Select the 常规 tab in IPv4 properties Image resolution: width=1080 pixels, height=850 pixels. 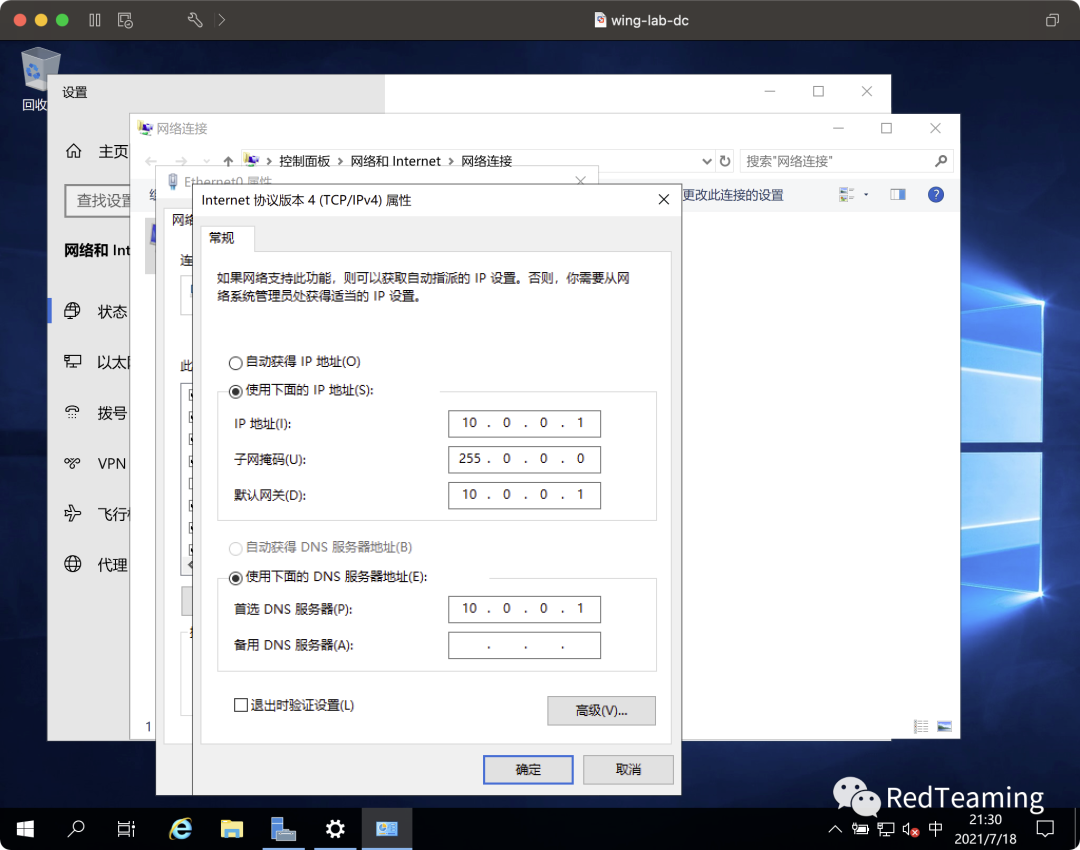pyautogui.click(x=222, y=238)
